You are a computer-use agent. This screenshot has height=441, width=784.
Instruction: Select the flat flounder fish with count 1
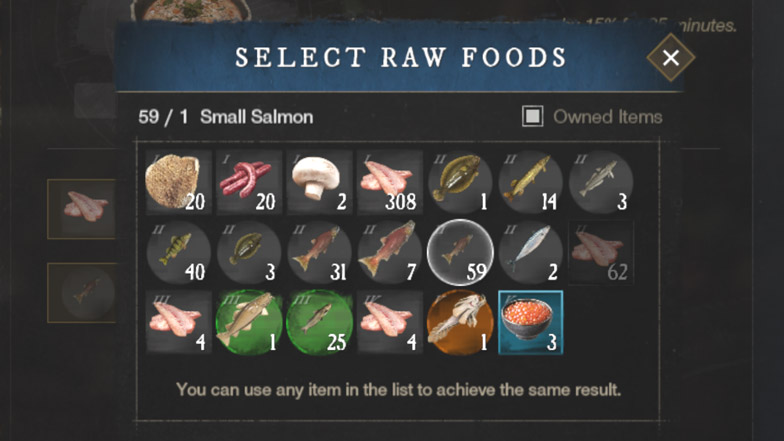click(460, 182)
